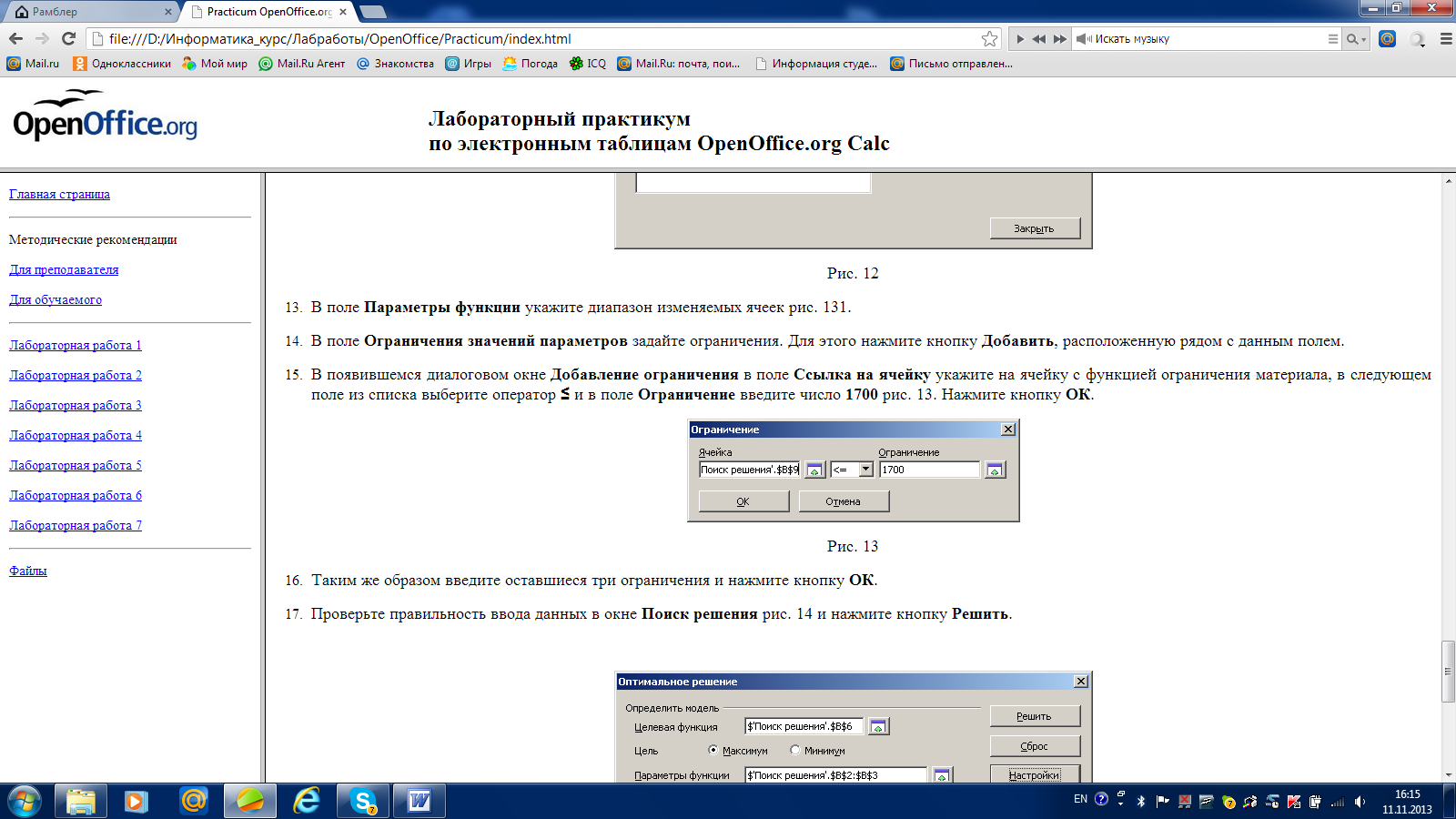The width and height of the screenshot is (1456, 819).
Task: Open the music playlist list icon
Action: (1332, 39)
